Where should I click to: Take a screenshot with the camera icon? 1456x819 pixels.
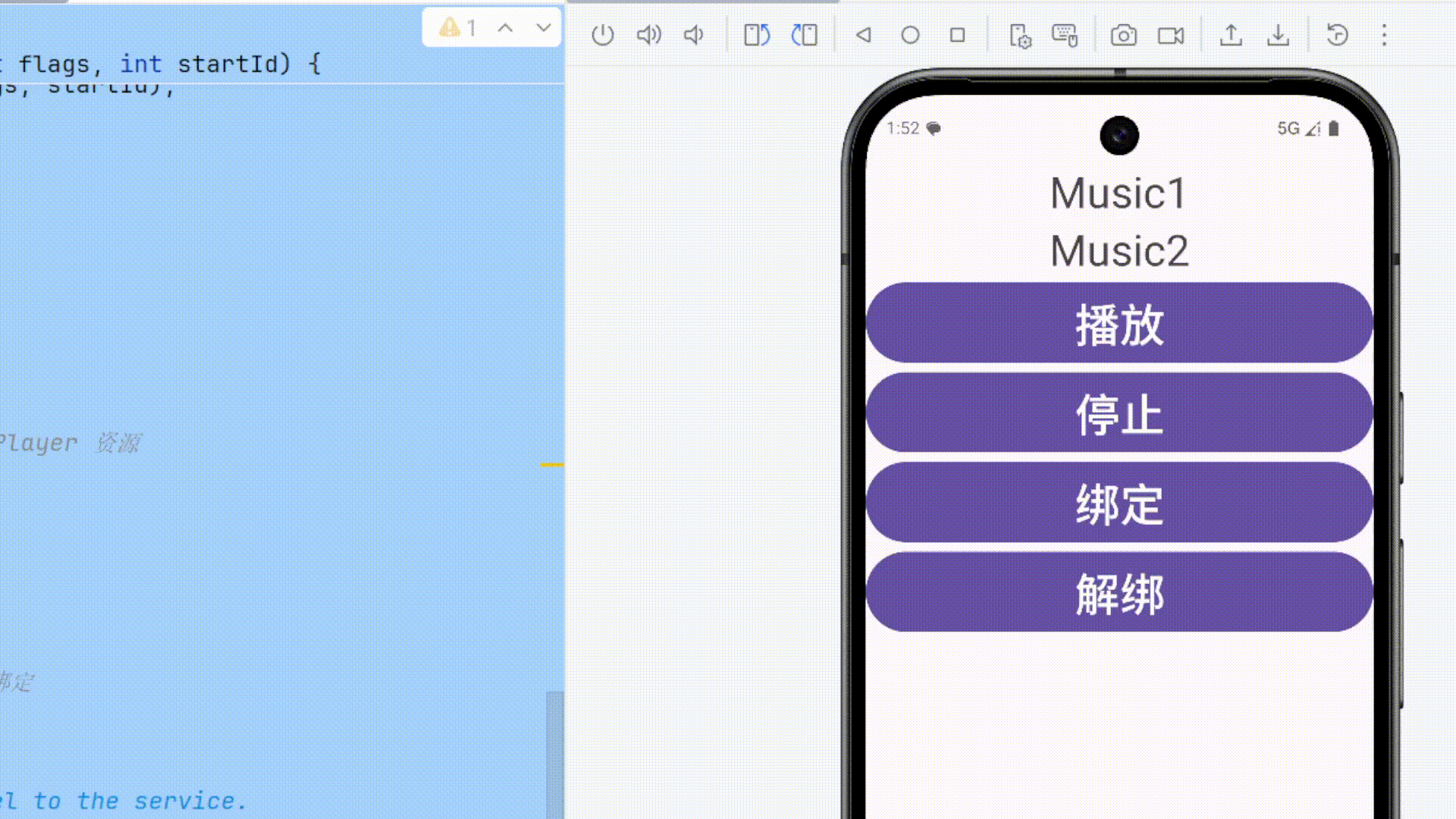[1125, 35]
